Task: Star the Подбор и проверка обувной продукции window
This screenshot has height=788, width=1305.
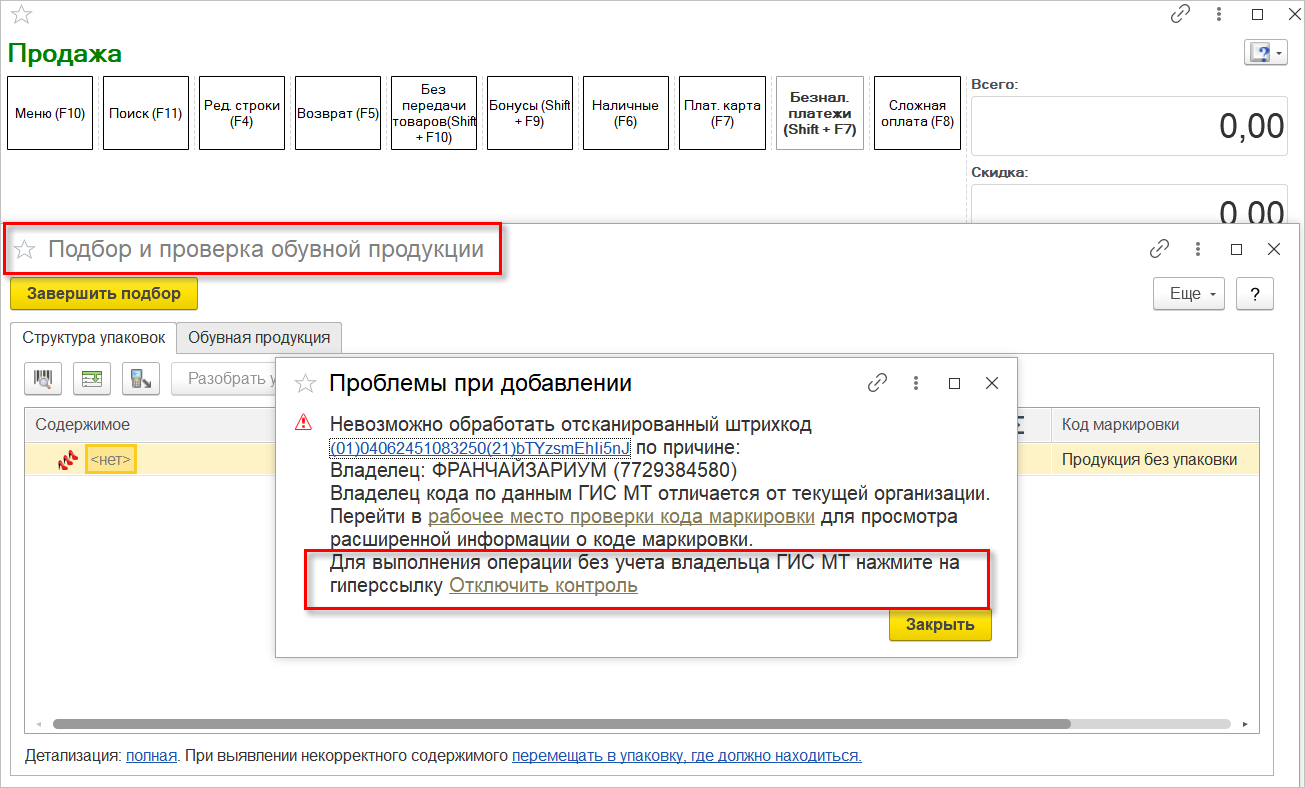Action: [24, 249]
